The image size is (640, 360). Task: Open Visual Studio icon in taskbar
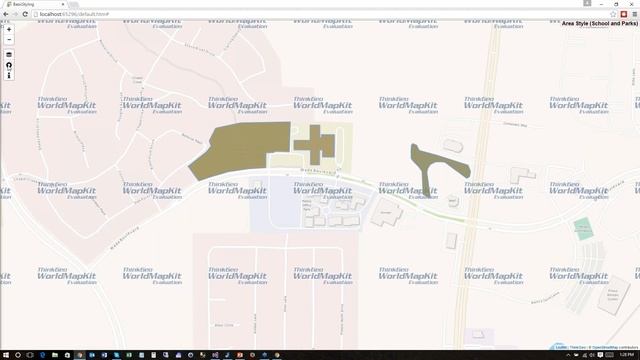point(215,355)
